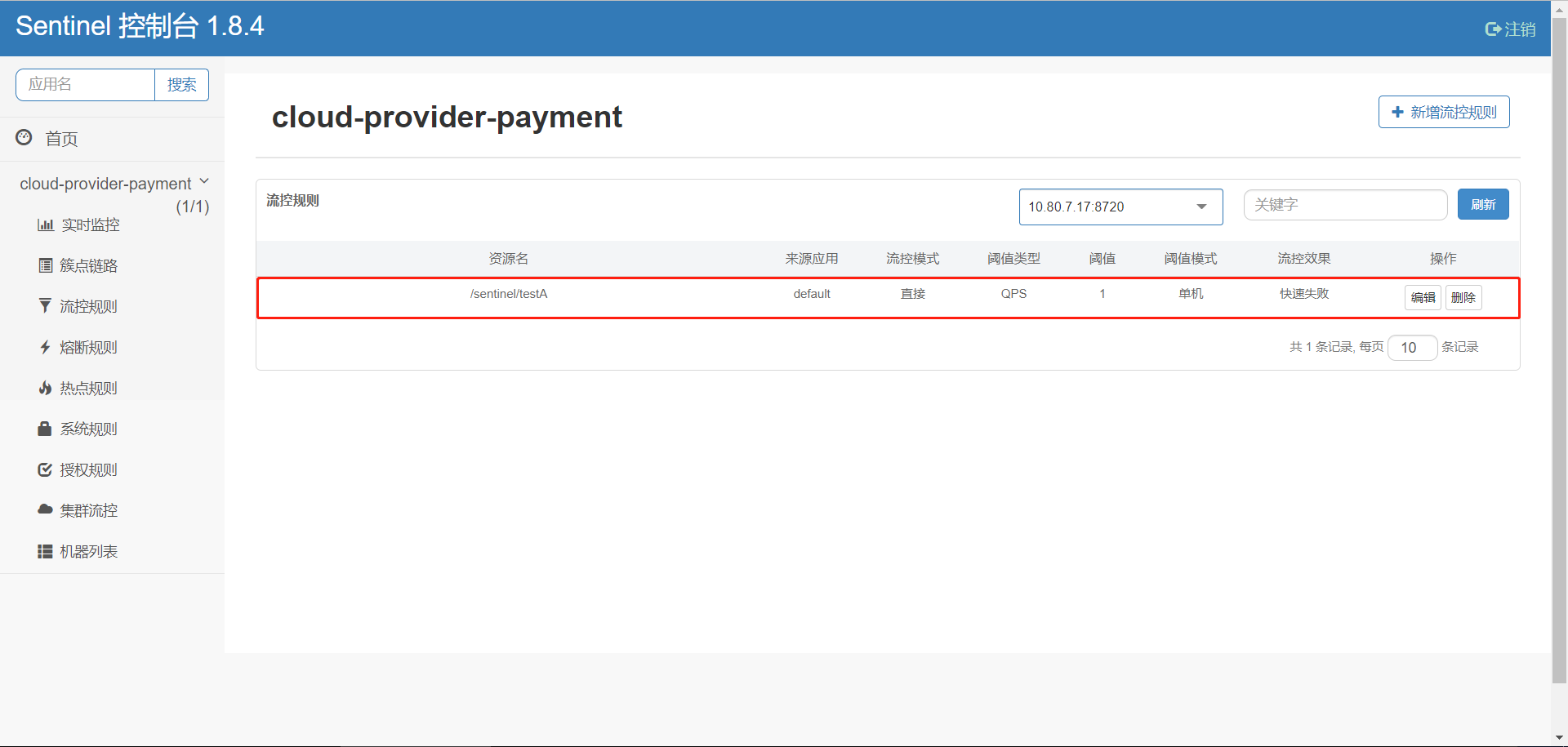The width and height of the screenshot is (1568, 747).
Task: Open 熔断规则 in the sidebar
Action: 89,347
